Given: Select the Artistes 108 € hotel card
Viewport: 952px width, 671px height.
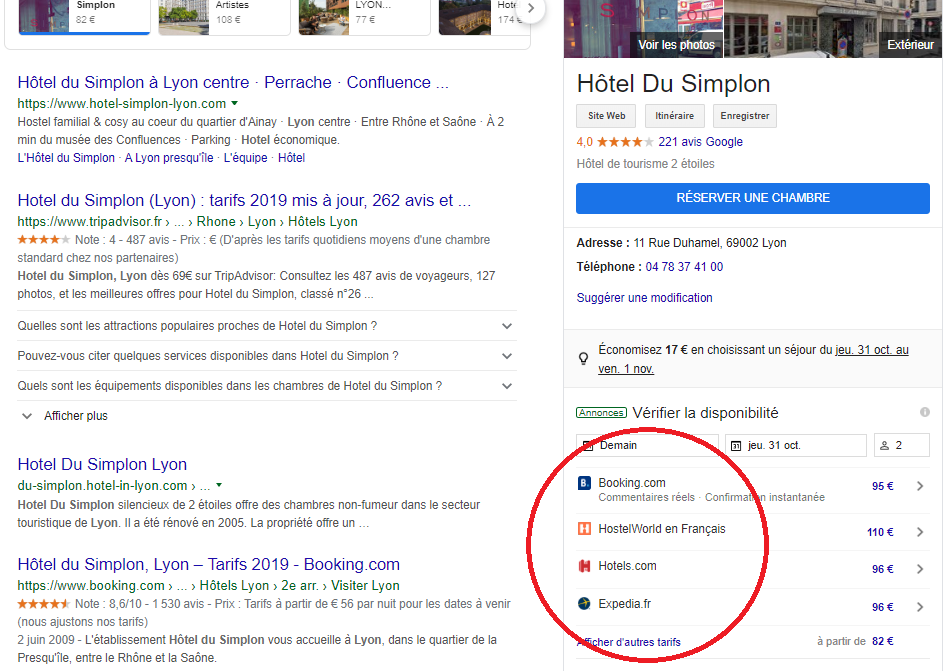Looking at the screenshot, I should [x=224, y=16].
